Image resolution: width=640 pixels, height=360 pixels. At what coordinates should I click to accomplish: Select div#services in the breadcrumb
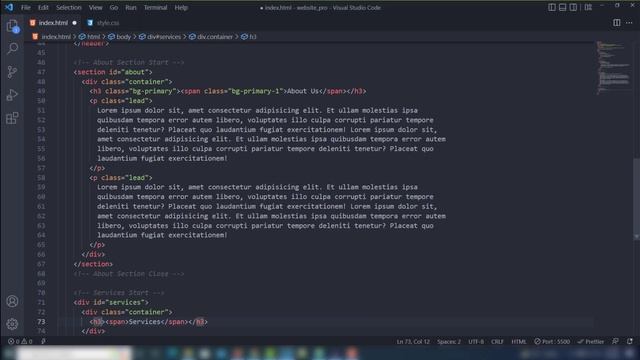point(164,37)
